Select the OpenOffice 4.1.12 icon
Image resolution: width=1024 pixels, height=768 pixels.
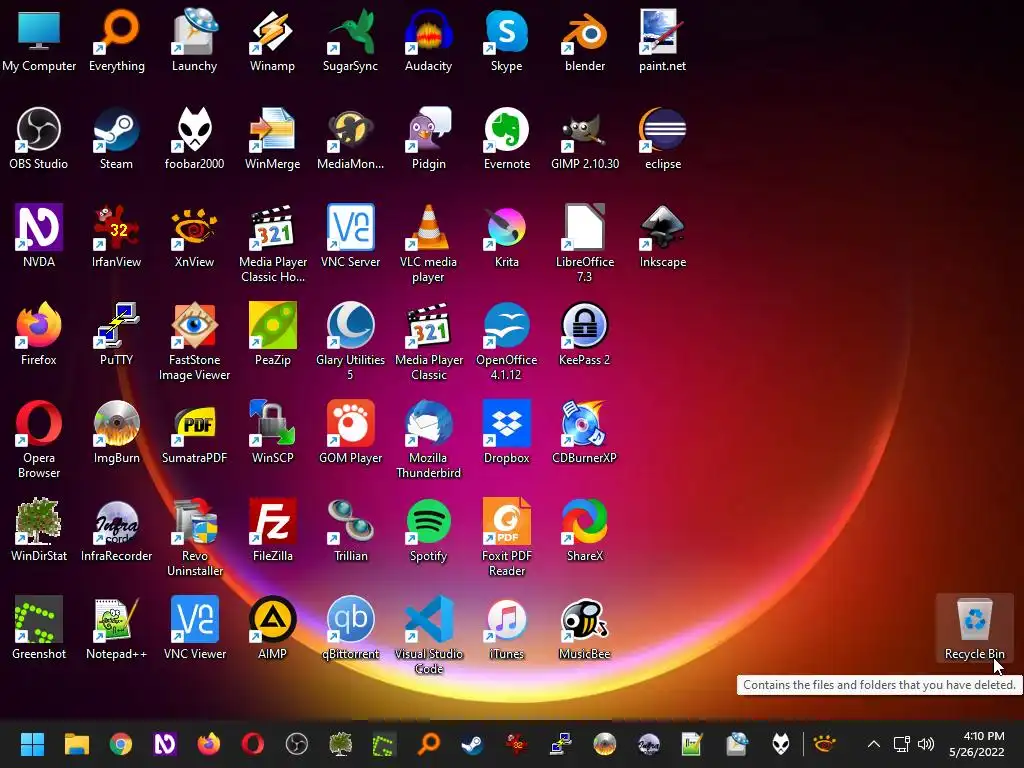pyautogui.click(x=507, y=341)
